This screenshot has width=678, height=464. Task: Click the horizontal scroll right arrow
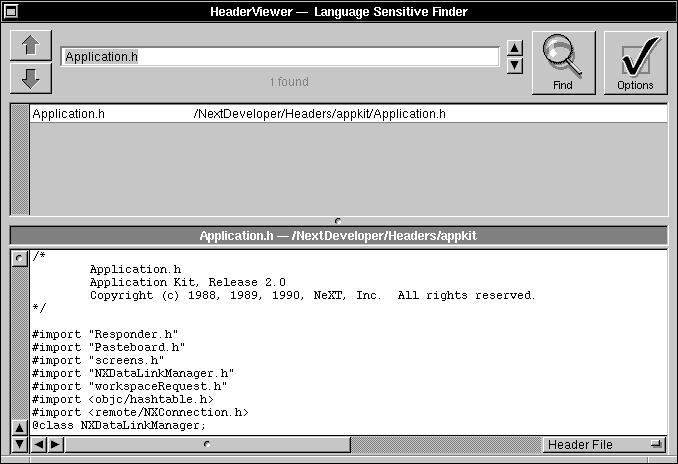[x=55, y=444]
